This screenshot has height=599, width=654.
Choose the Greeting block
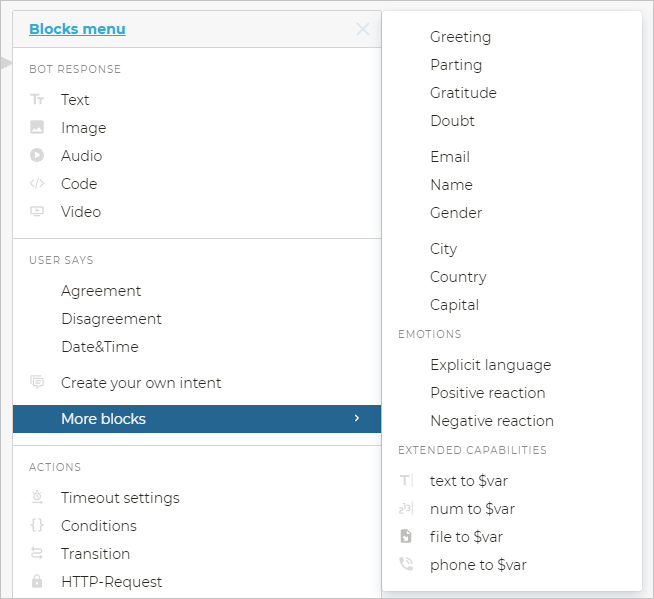point(460,37)
